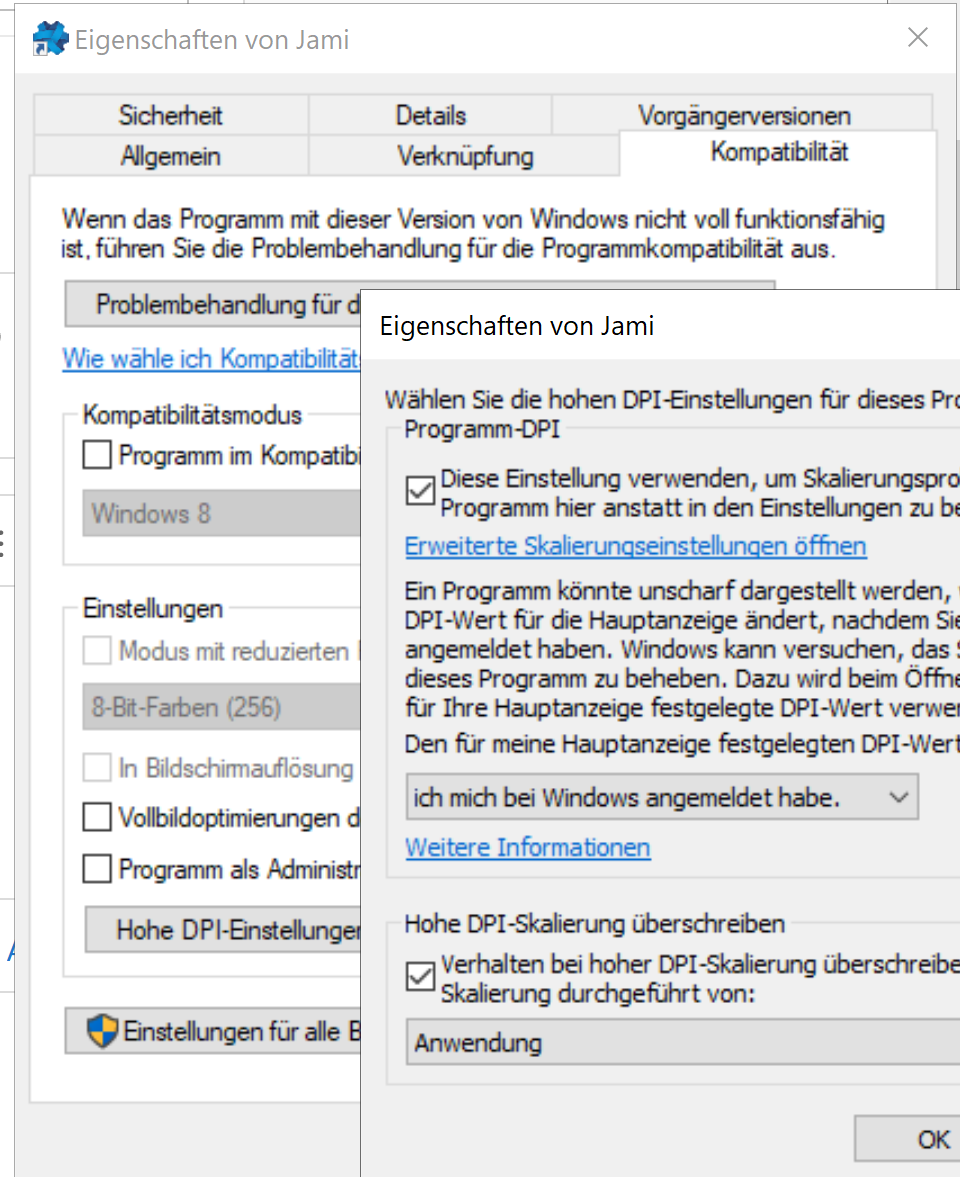This screenshot has width=960, height=1177.
Task: Click Hohe DPI-Einstellungen button
Action: point(223,929)
